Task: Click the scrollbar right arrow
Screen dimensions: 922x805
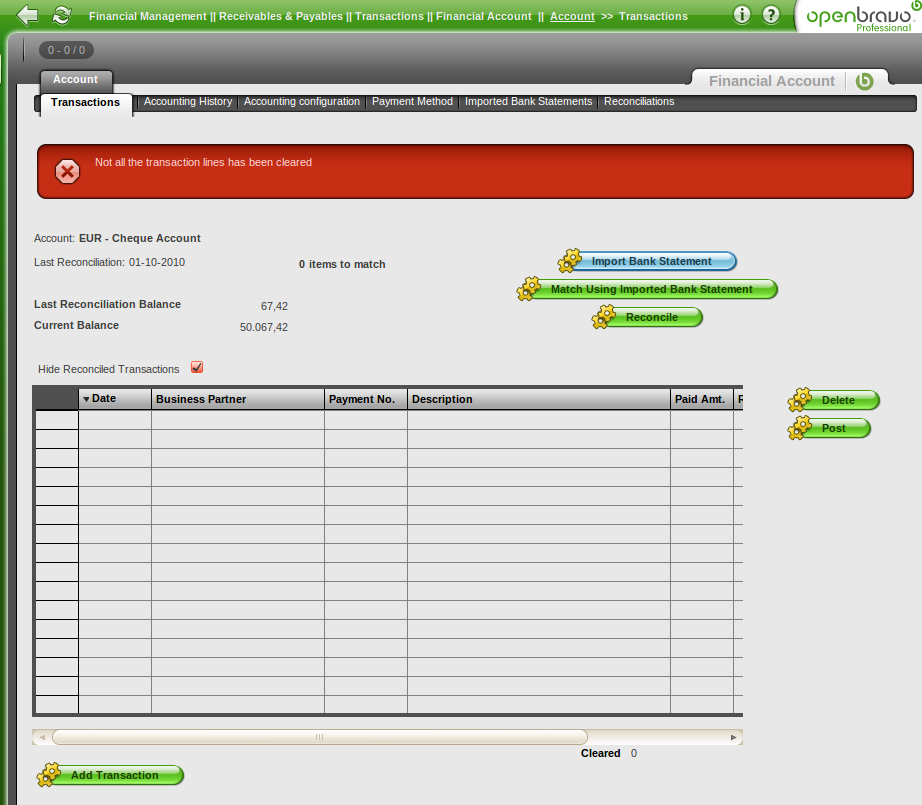Action: click(733, 737)
